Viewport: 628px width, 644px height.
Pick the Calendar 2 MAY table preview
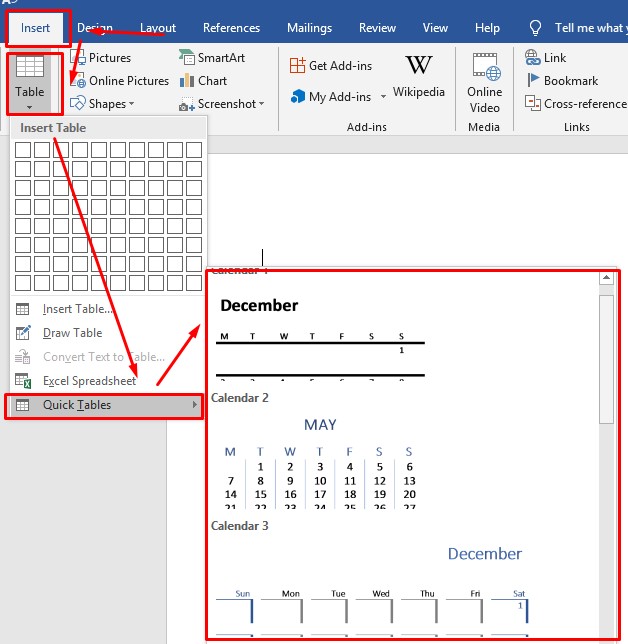tap(320, 464)
